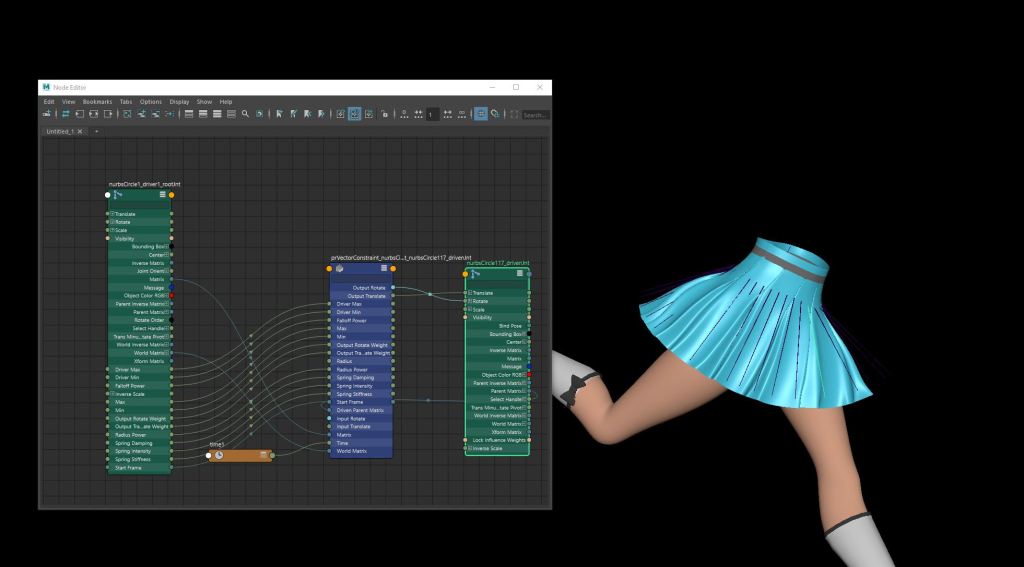The image size is (1024, 567).
Task: Open the Edit menu in Node Editor
Action: pyautogui.click(x=49, y=102)
